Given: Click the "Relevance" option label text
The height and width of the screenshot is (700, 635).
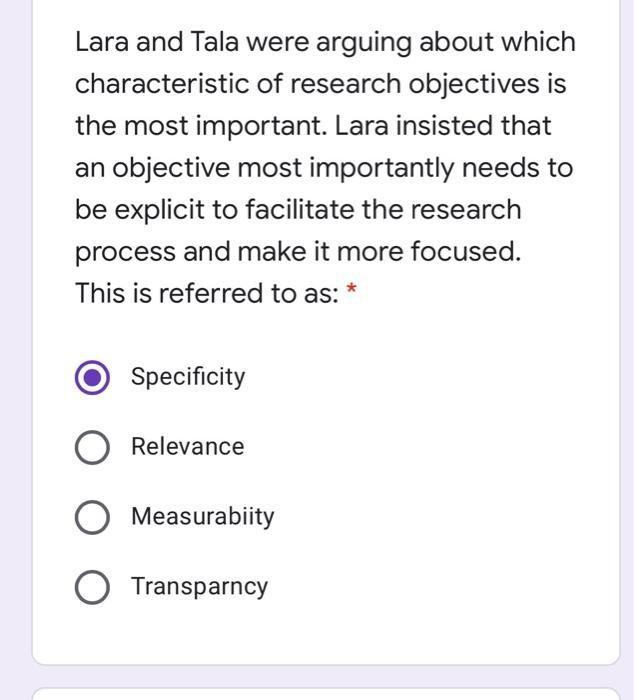Looking at the screenshot, I should point(187,447).
